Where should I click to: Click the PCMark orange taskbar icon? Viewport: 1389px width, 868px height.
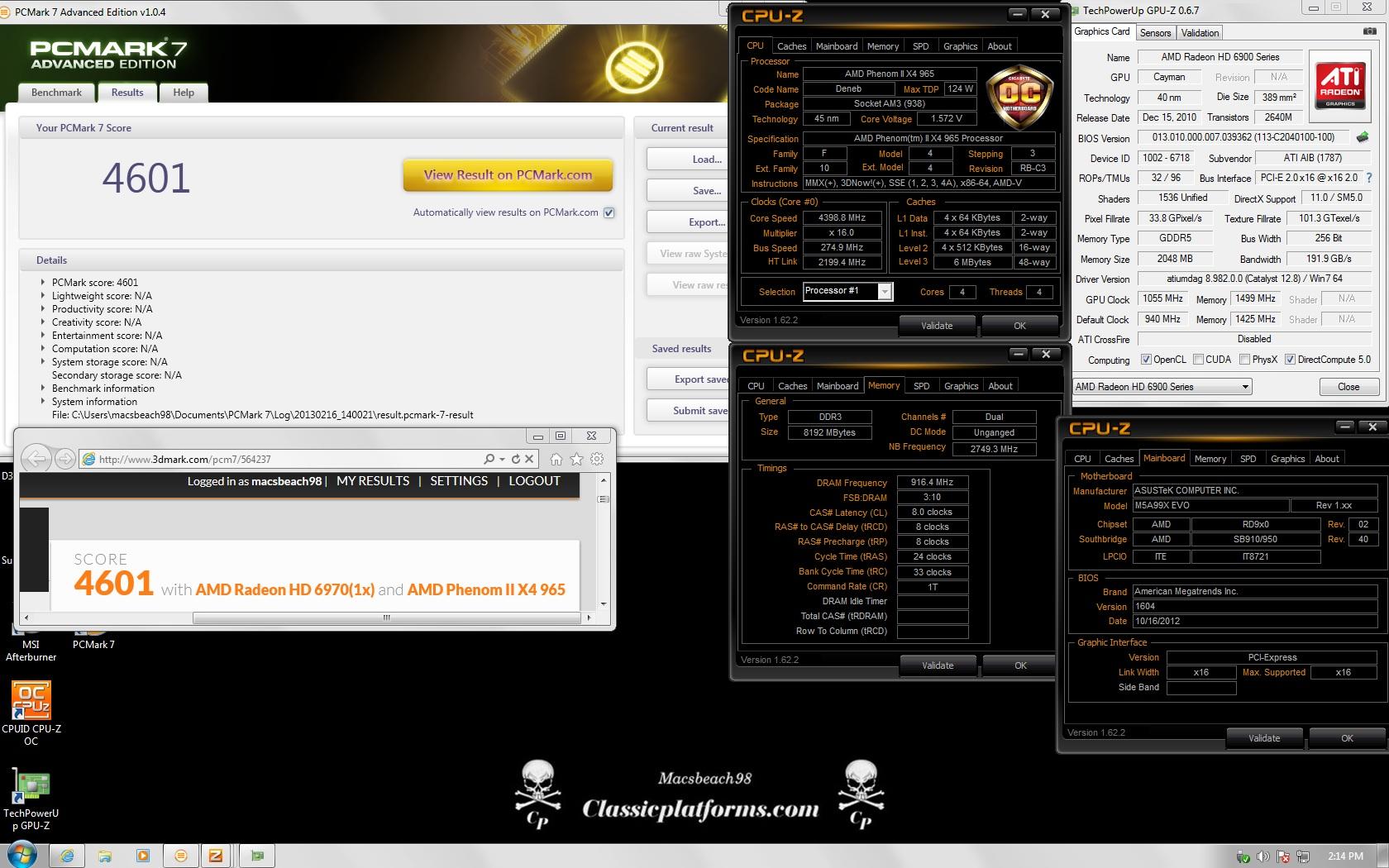pyautogui.click(x=181, y=856)
